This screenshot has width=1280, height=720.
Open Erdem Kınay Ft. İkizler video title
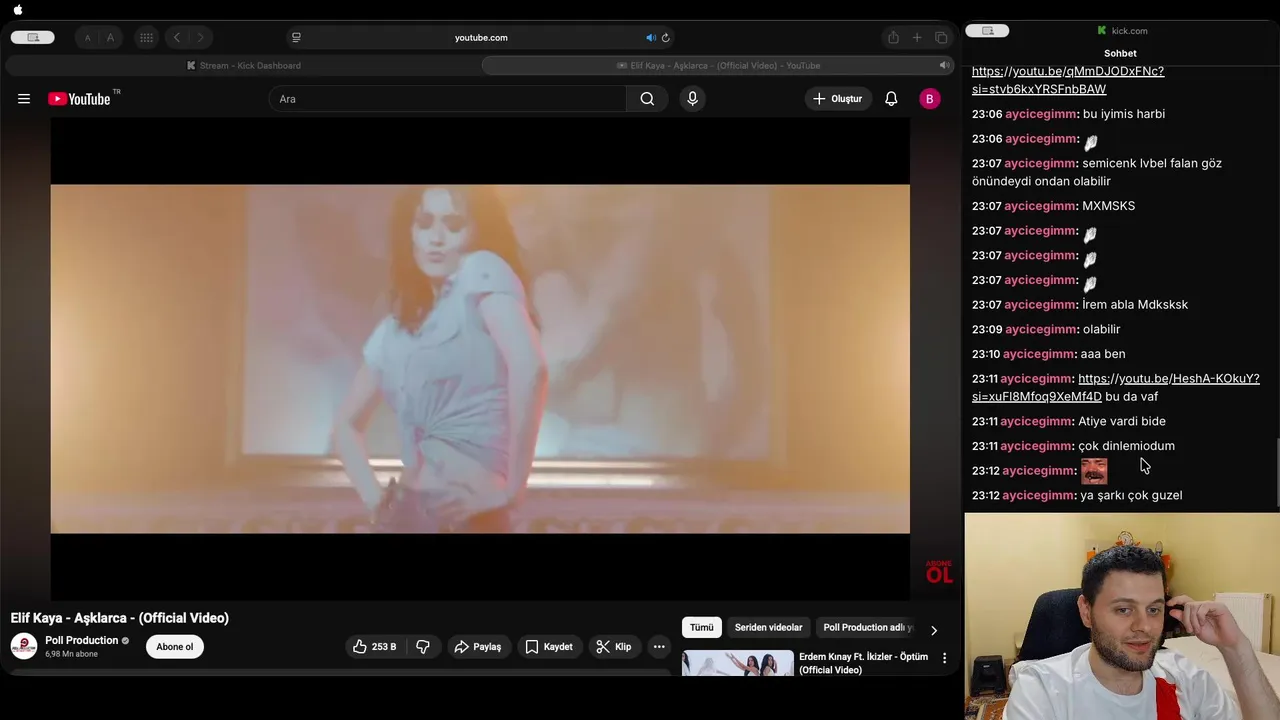[863, 663]
